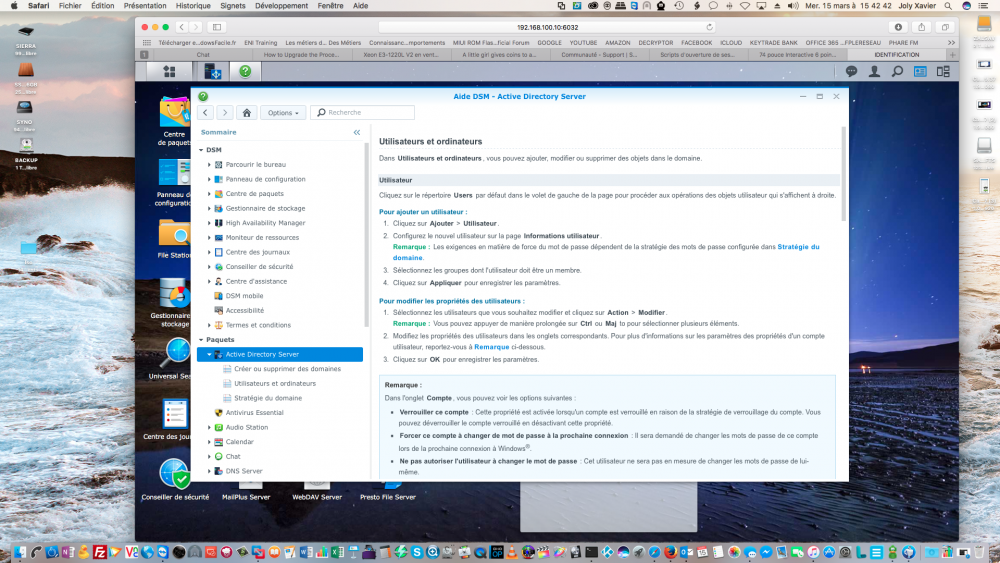Click the help home icon
Image resolution: width=1000 pixels, height=563 pixels.
tap(247, 113)
